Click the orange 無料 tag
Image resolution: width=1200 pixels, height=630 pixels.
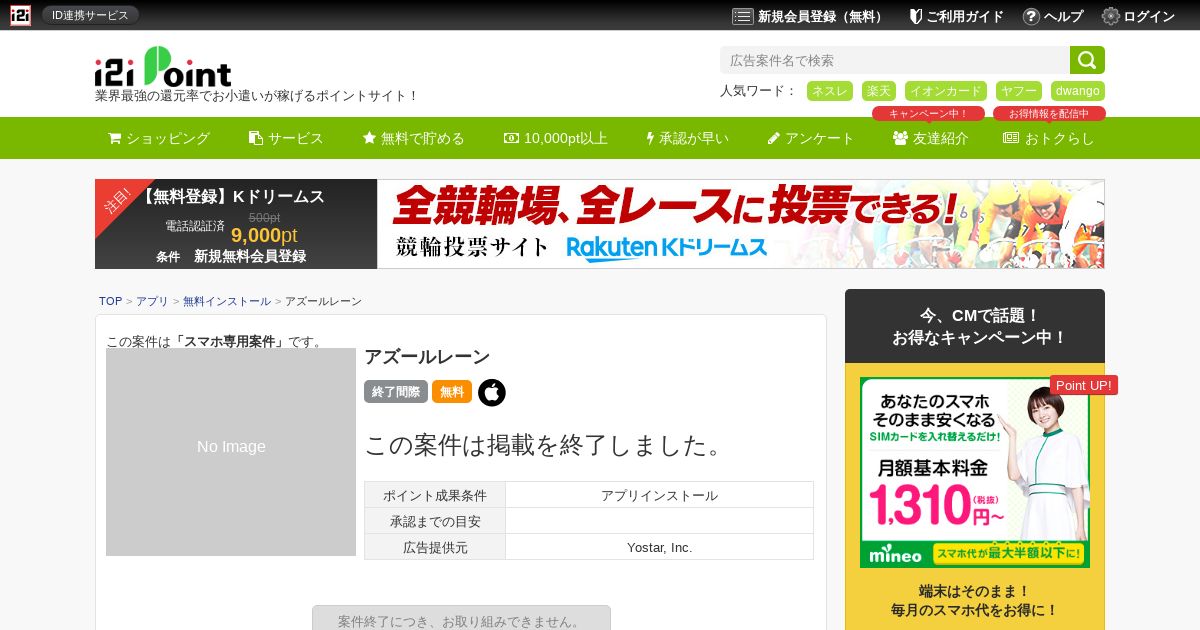click(x=452, y=392)
